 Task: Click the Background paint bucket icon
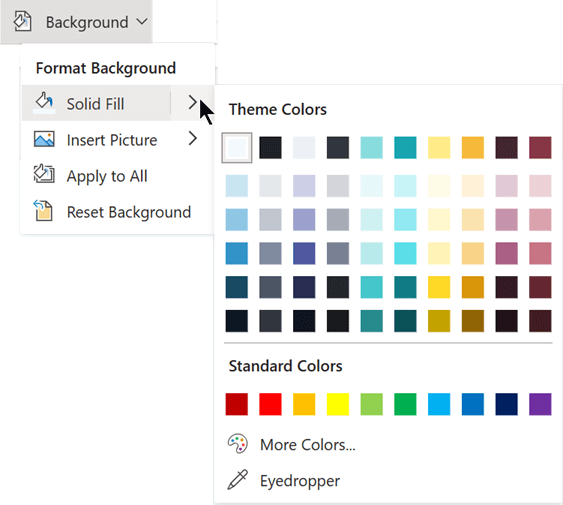[22, 21]
